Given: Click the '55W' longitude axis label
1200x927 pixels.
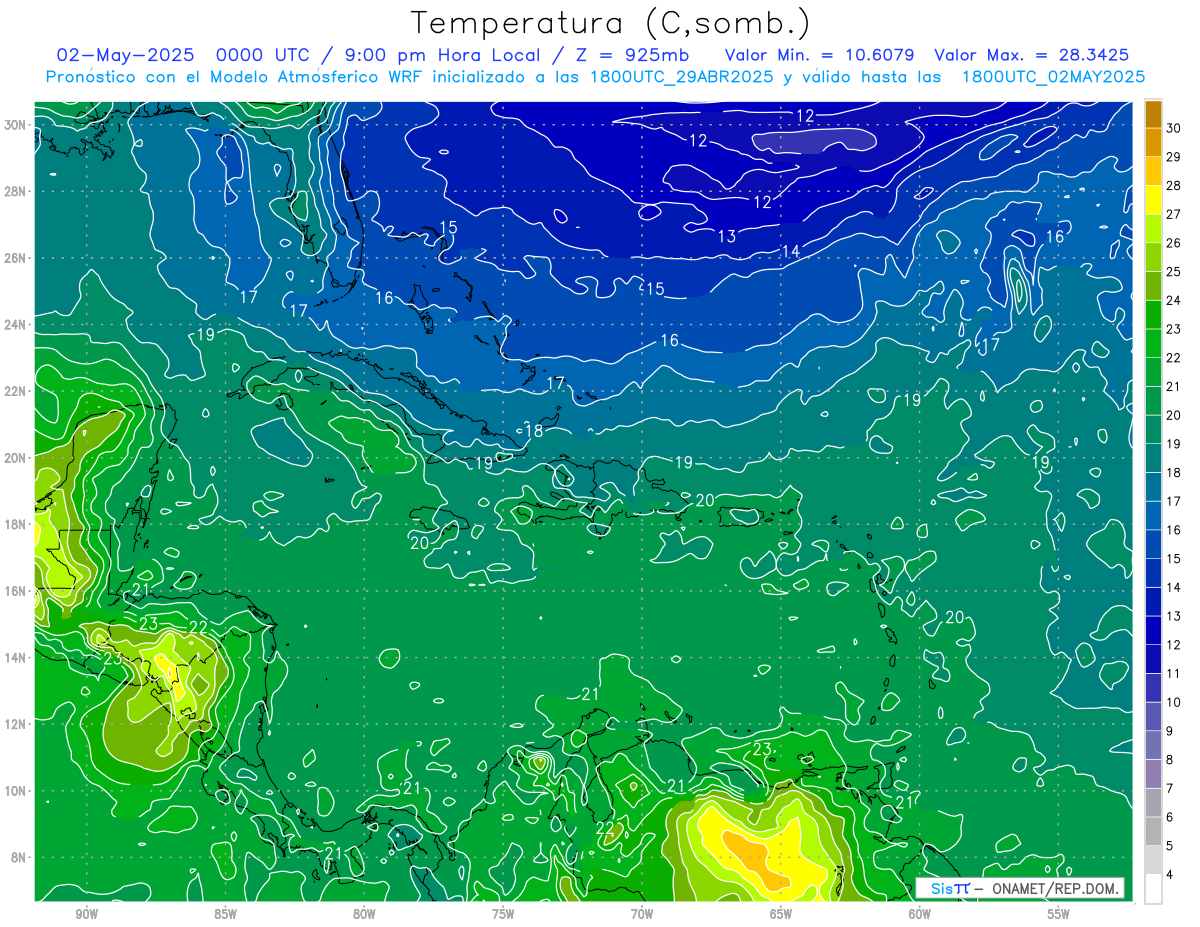Looking at the screenshot, I should click(1059, 914).
